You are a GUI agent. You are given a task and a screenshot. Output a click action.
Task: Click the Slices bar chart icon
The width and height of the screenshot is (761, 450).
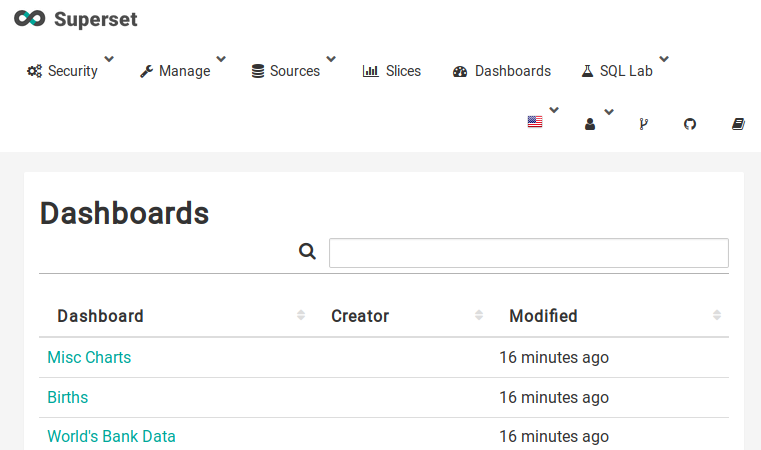[x=370, y=71]
